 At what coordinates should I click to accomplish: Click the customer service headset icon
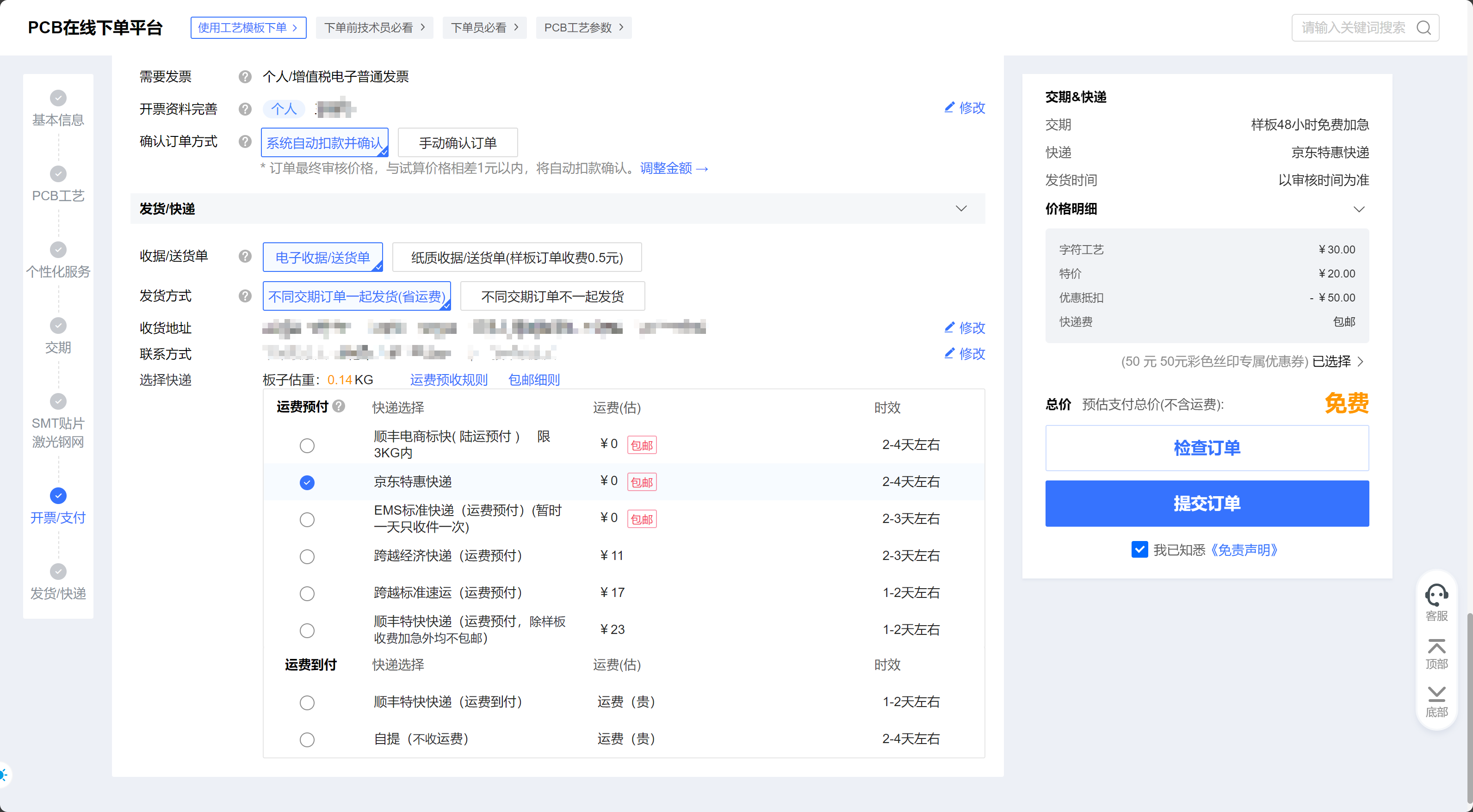pyautogui.click(x=1436, y=595)
